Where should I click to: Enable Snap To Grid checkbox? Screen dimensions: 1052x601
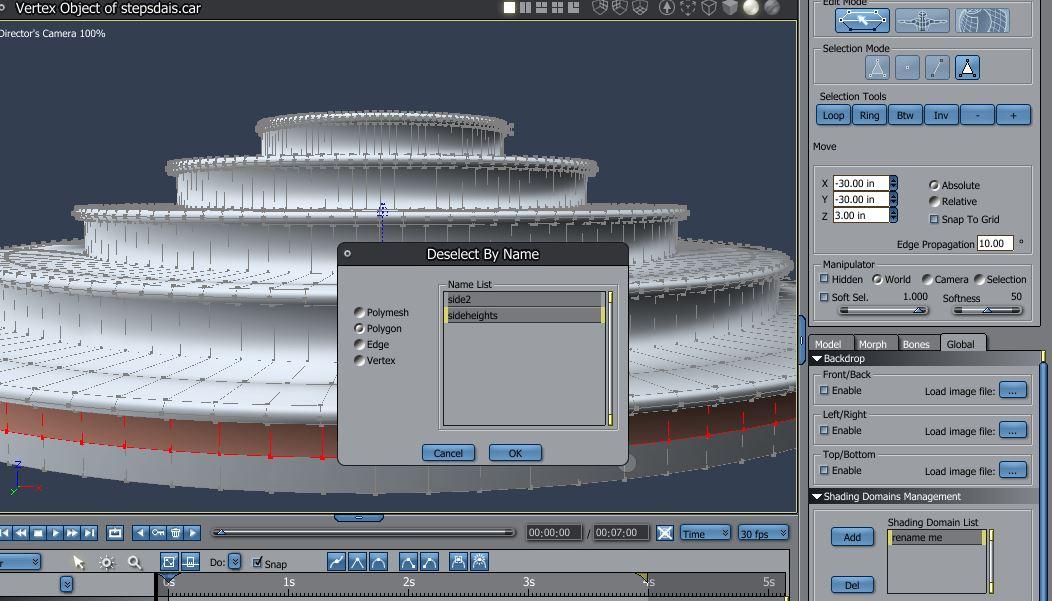[x=934, y=219]
